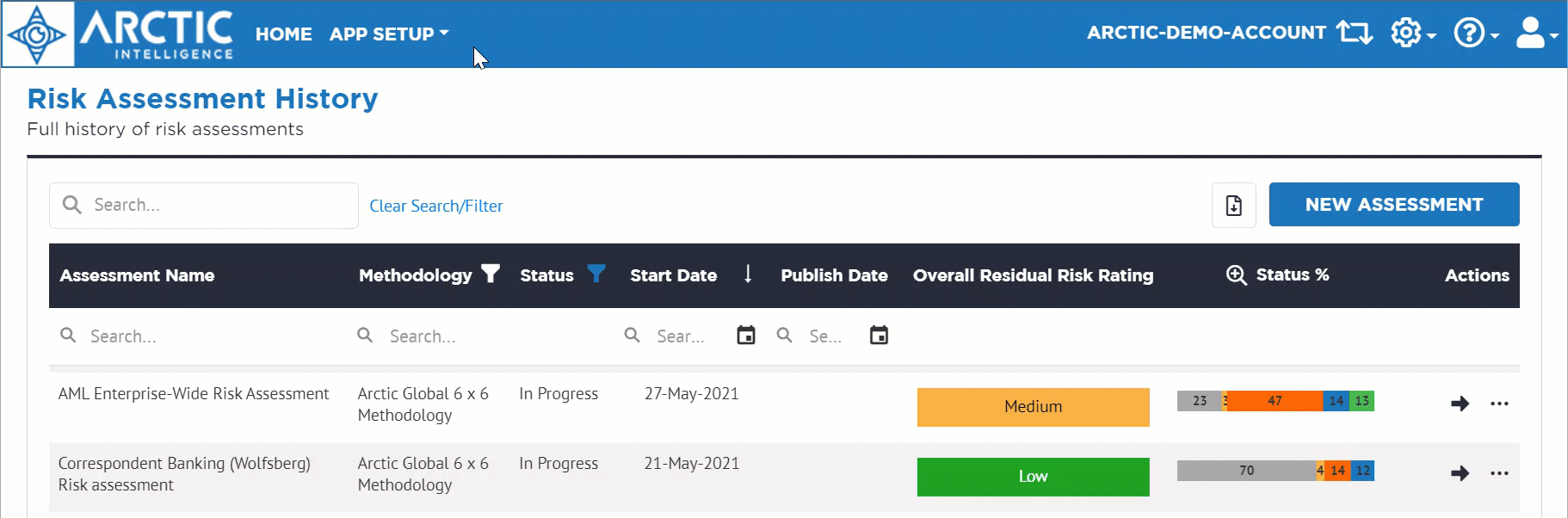This screenshot has height=518, width=1568.
Task: Click the Risk Assessment History page title
Action: [203, 99]
